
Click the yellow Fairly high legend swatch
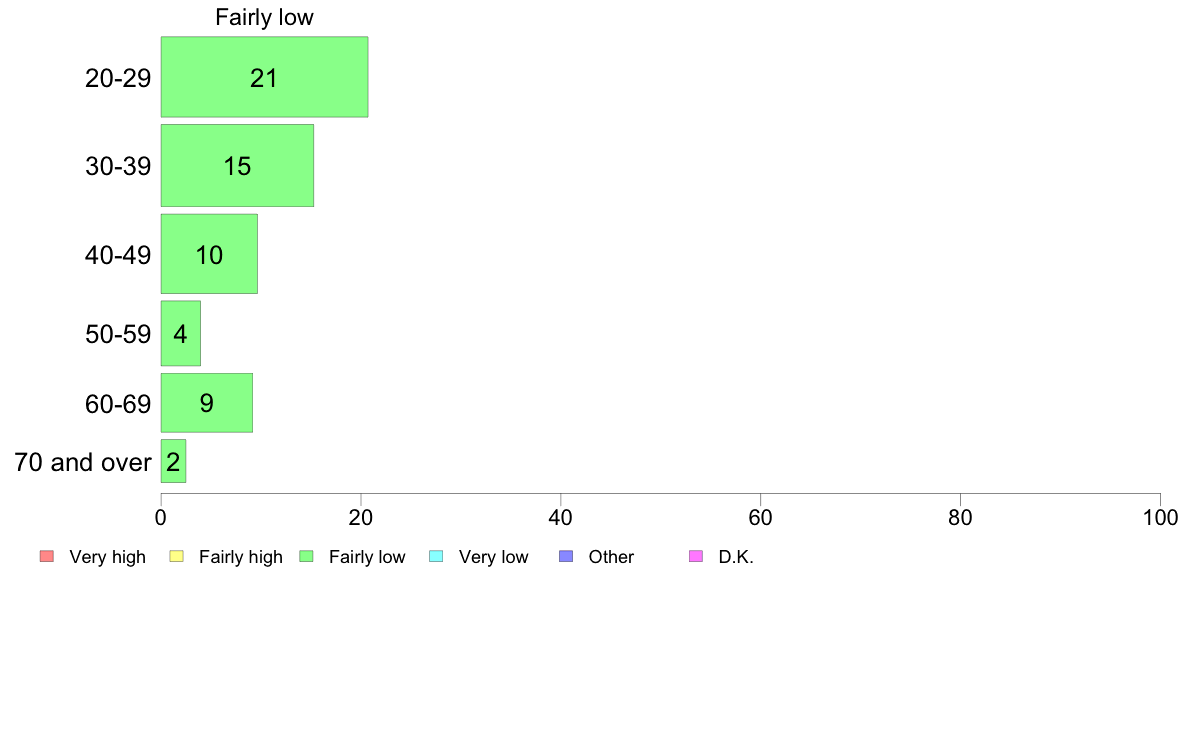pos(177,556)
